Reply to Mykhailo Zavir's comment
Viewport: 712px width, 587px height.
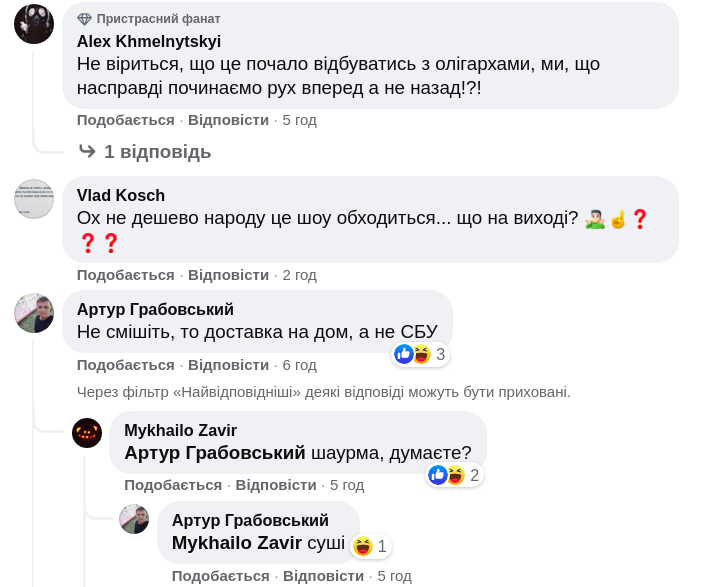[x=276, y=485]
